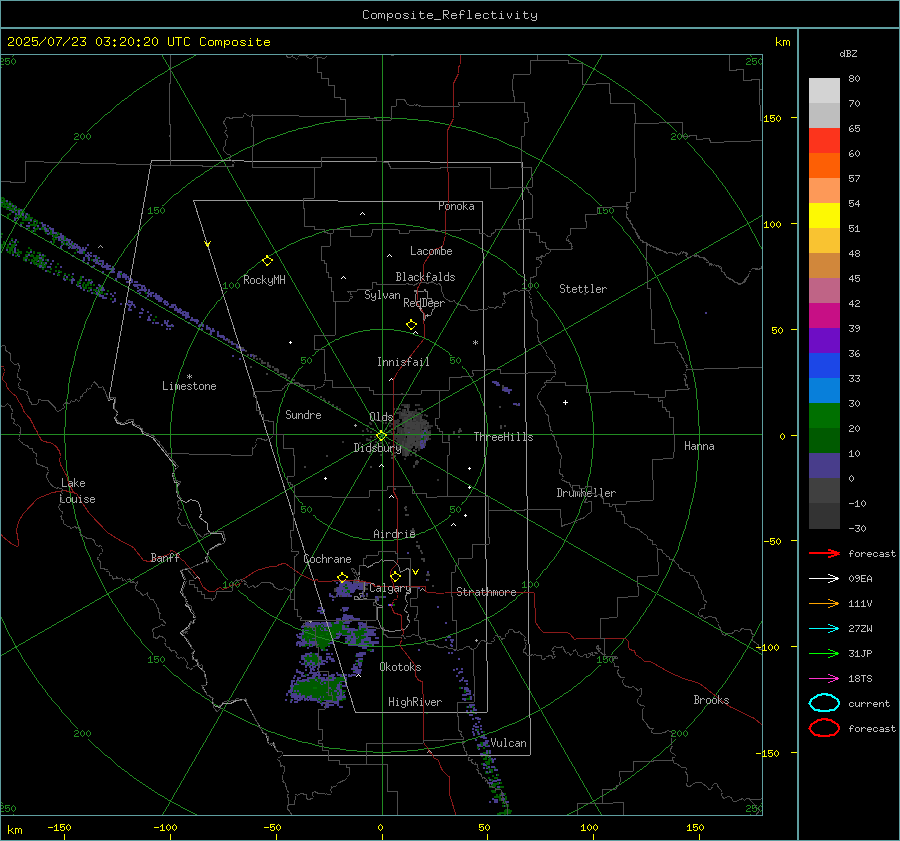Select the yellow swatch below 54 dBZ
Image resolution: width=900 pixels, height=841 pixels.
point(824,215)
